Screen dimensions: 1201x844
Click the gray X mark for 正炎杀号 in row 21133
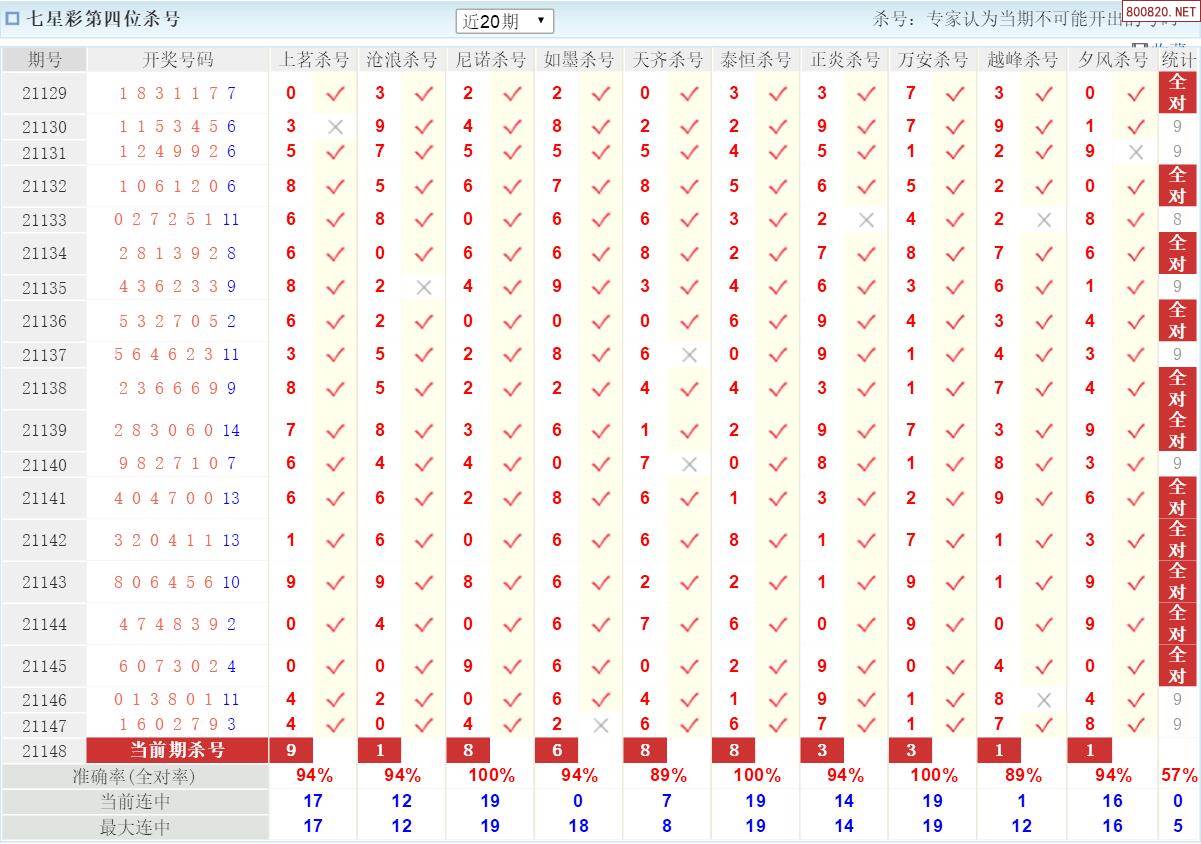[x=866, y=220]
